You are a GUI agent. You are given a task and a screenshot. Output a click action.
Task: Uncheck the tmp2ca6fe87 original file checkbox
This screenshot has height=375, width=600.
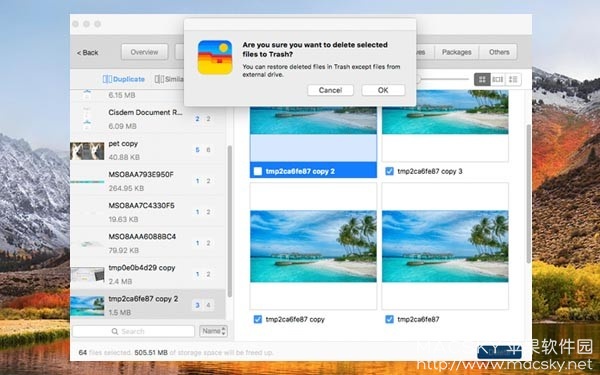390,319
